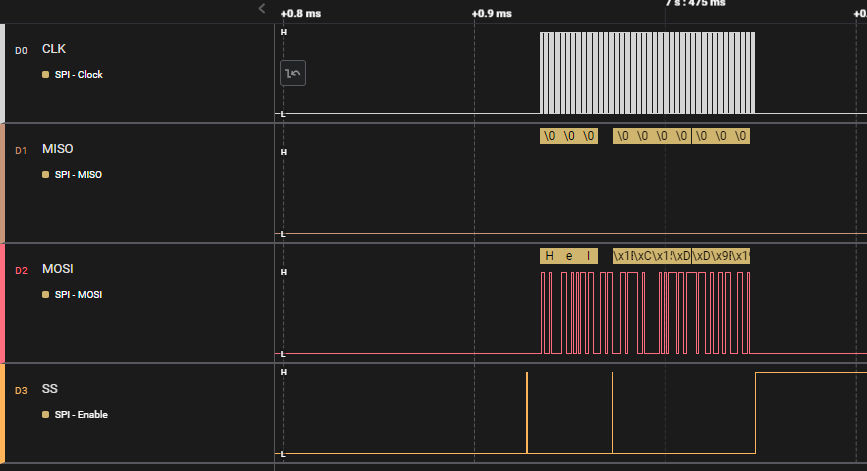Image resolution: width=867 pixels, height=471 pixels.
Task: Click the CLK clock pulse burst waveform
Action: coord(647,72)
